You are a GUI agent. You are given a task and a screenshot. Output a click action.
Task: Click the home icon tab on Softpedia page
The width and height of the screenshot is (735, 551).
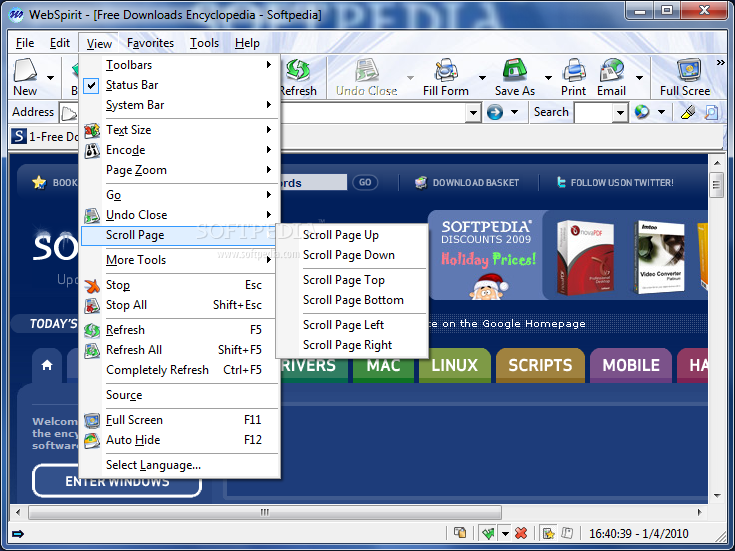[x=47, y=365]
